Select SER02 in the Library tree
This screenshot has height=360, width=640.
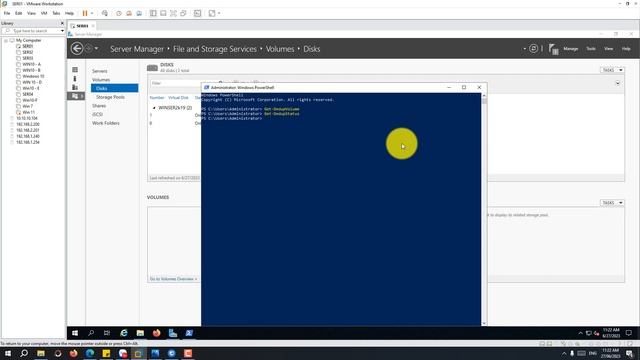28,52
